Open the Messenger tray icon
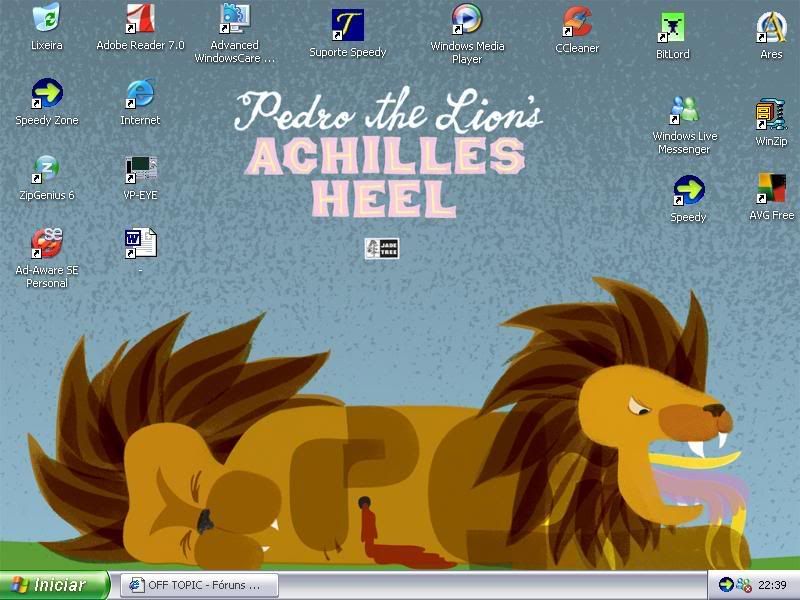Viewport: 800px width, 600px height. (x=744, y=585)
